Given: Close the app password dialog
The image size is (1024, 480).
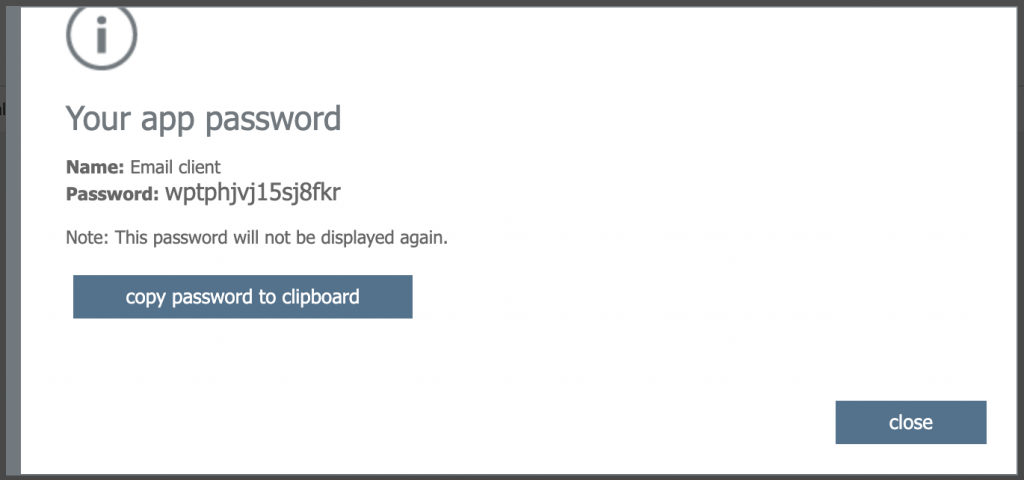Looking at the screenshot, I should click(x=910, y=422).
